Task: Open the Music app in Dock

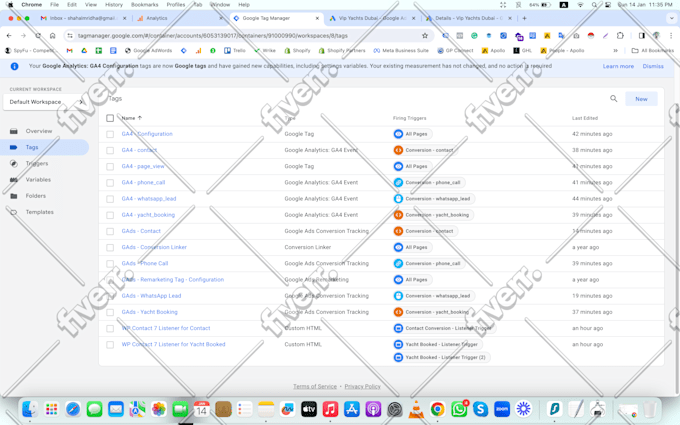Action: [x=330, y=409]
